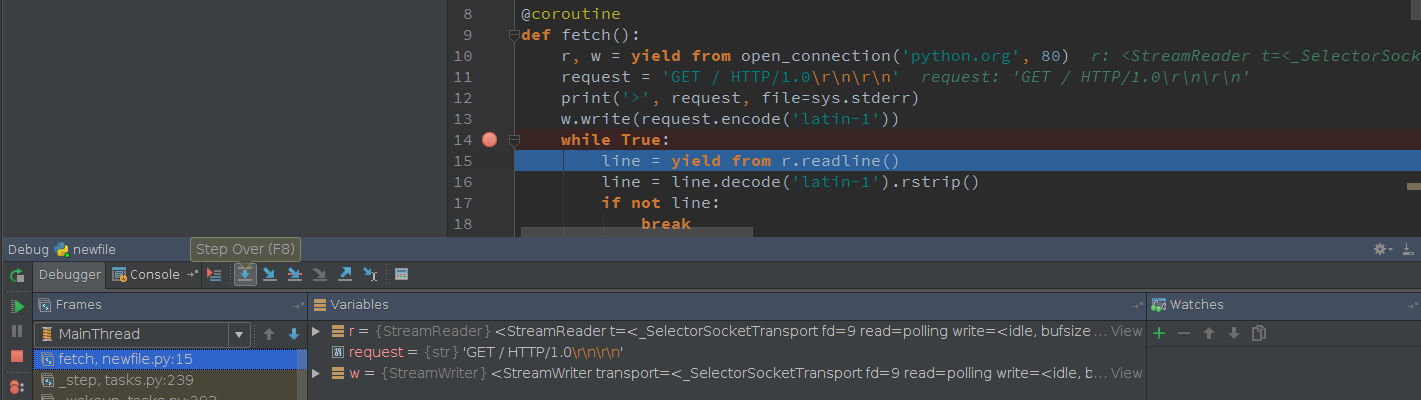1421x400 pixels.
Task: Click the Frames panel header label
Action: [x=78, y=305]
